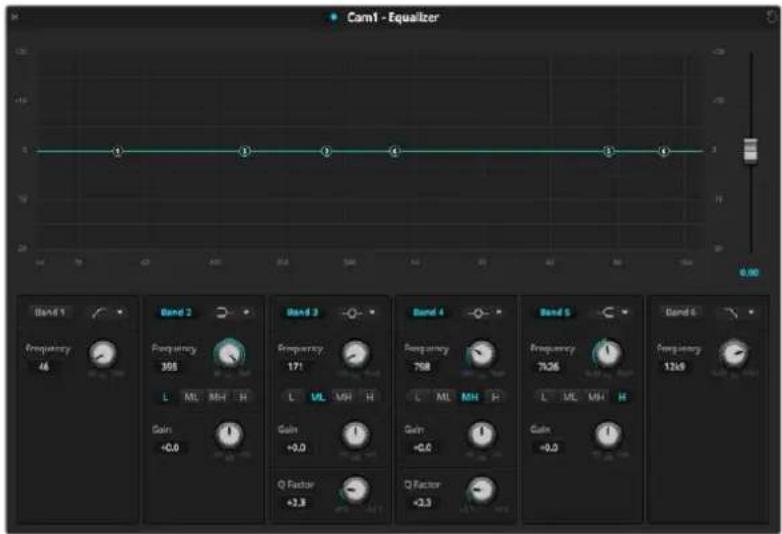Select L range in Band 3
782x534 pixels.
(292, 397)
